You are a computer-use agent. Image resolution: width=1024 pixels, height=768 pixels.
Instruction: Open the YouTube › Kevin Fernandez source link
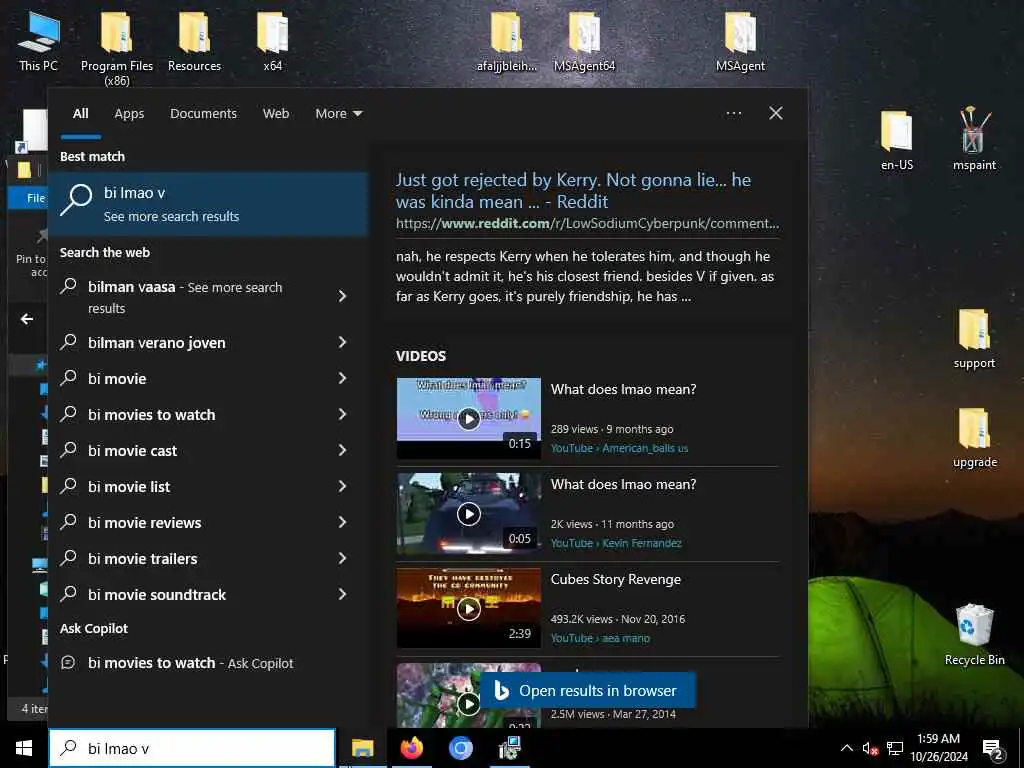[x=616, y=543]
